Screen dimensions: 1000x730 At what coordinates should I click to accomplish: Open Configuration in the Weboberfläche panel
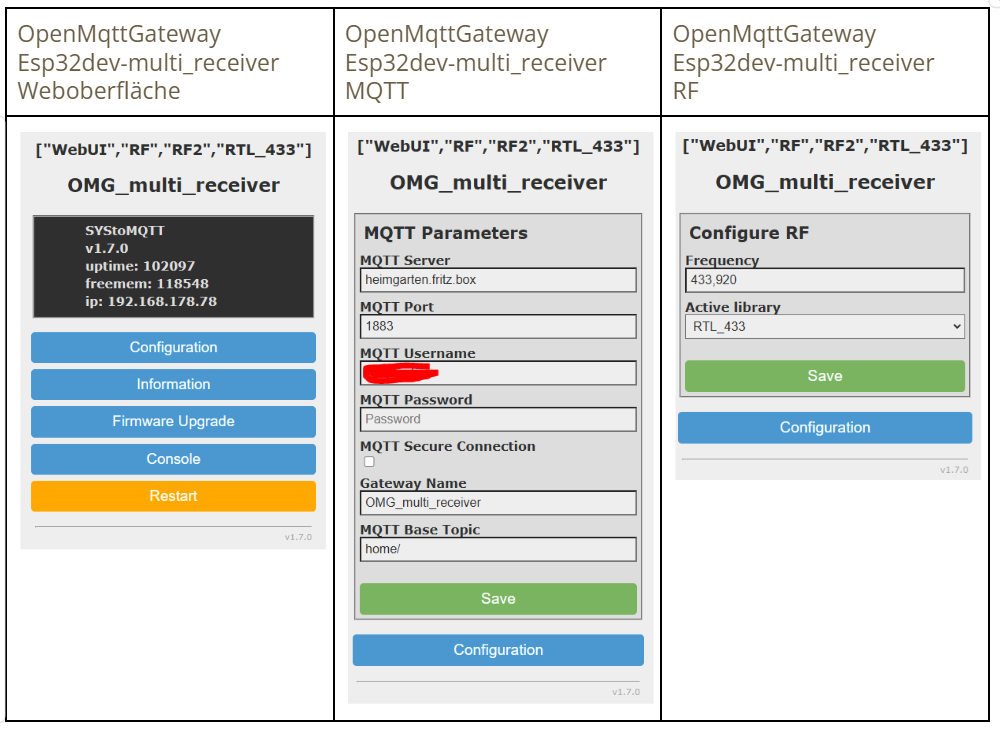click(173, 347)
